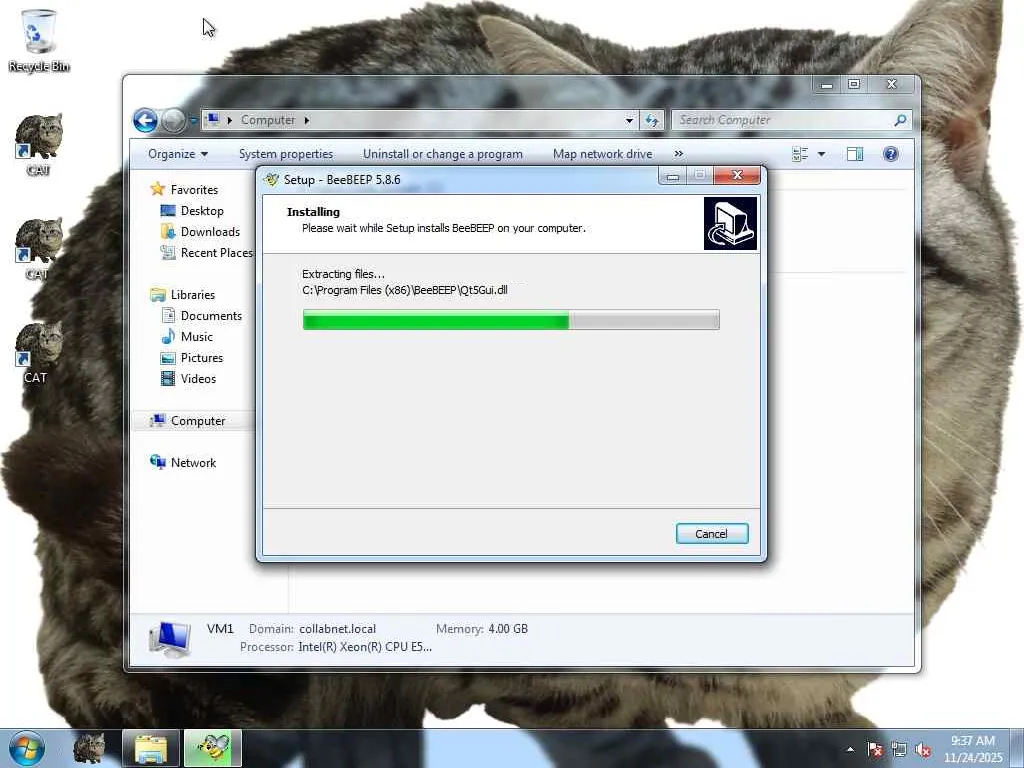This screenshot has height=768, width=1024.
Task: Open Explorer help
Action: click(891, 154)
